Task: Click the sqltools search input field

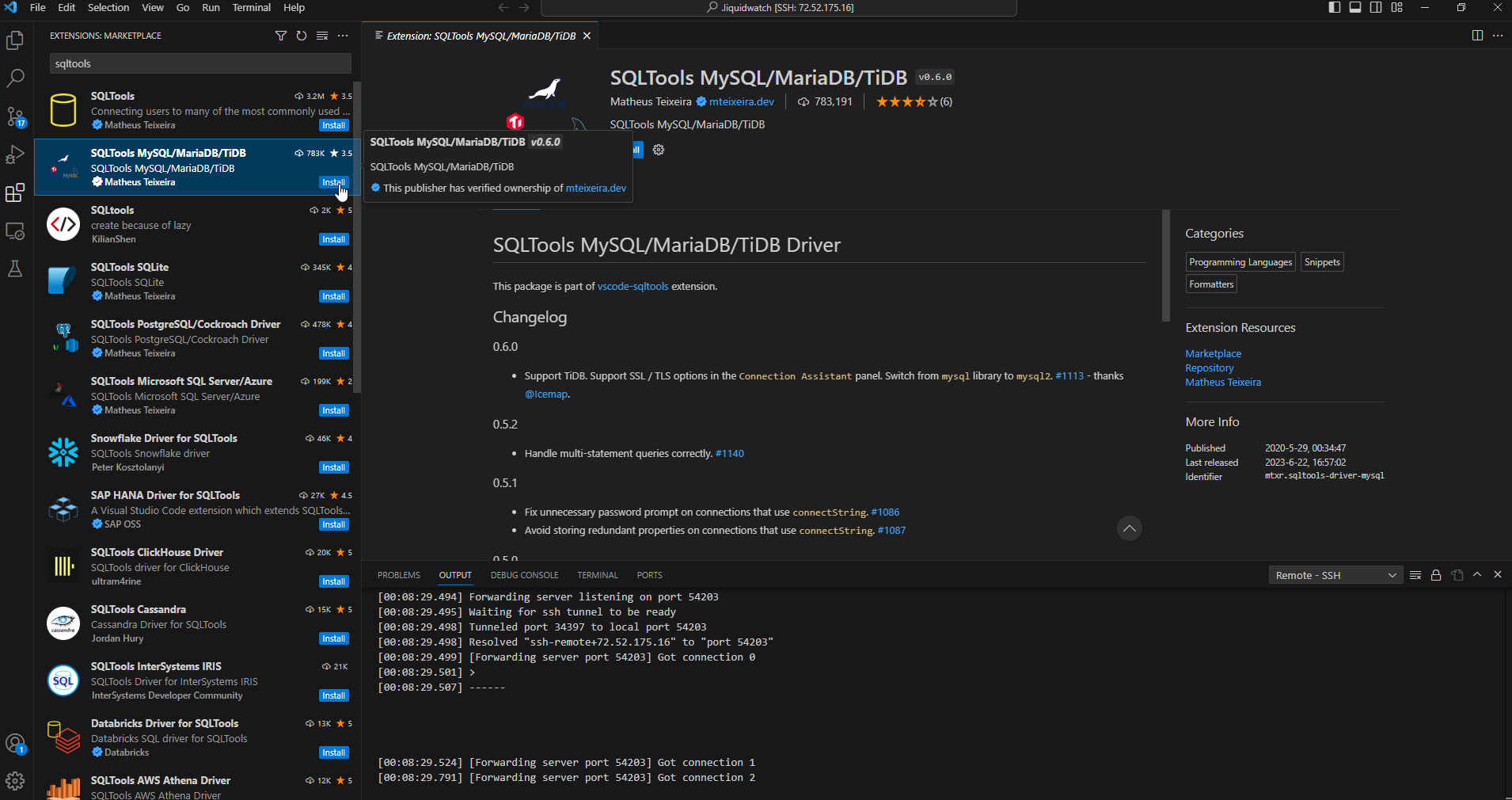Action: tap(199, 63)
